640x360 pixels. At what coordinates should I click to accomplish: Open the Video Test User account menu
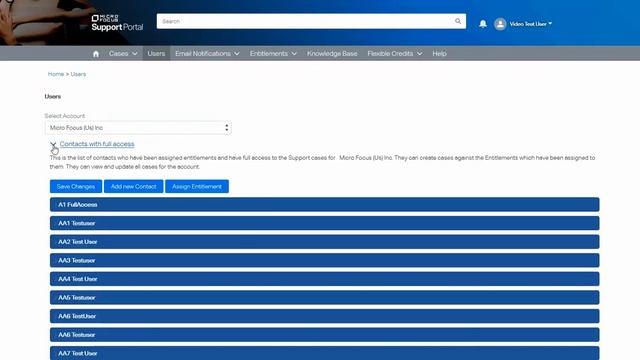tap(531, 24)
